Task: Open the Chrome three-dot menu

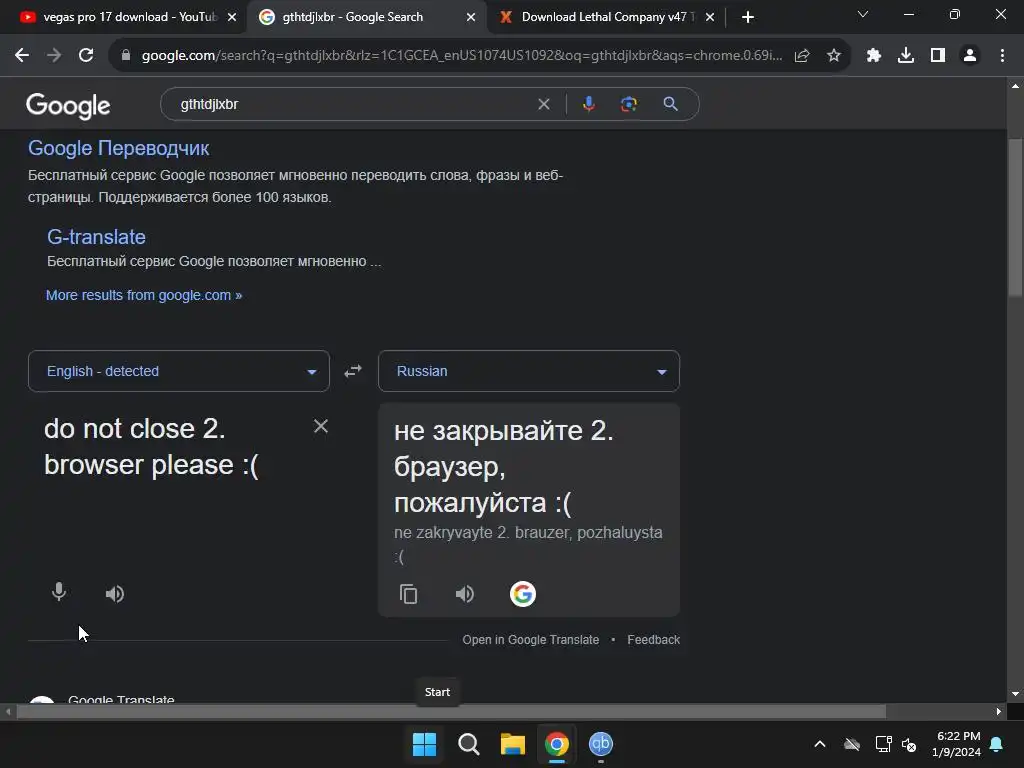Action: click(x=1002, y=56)
